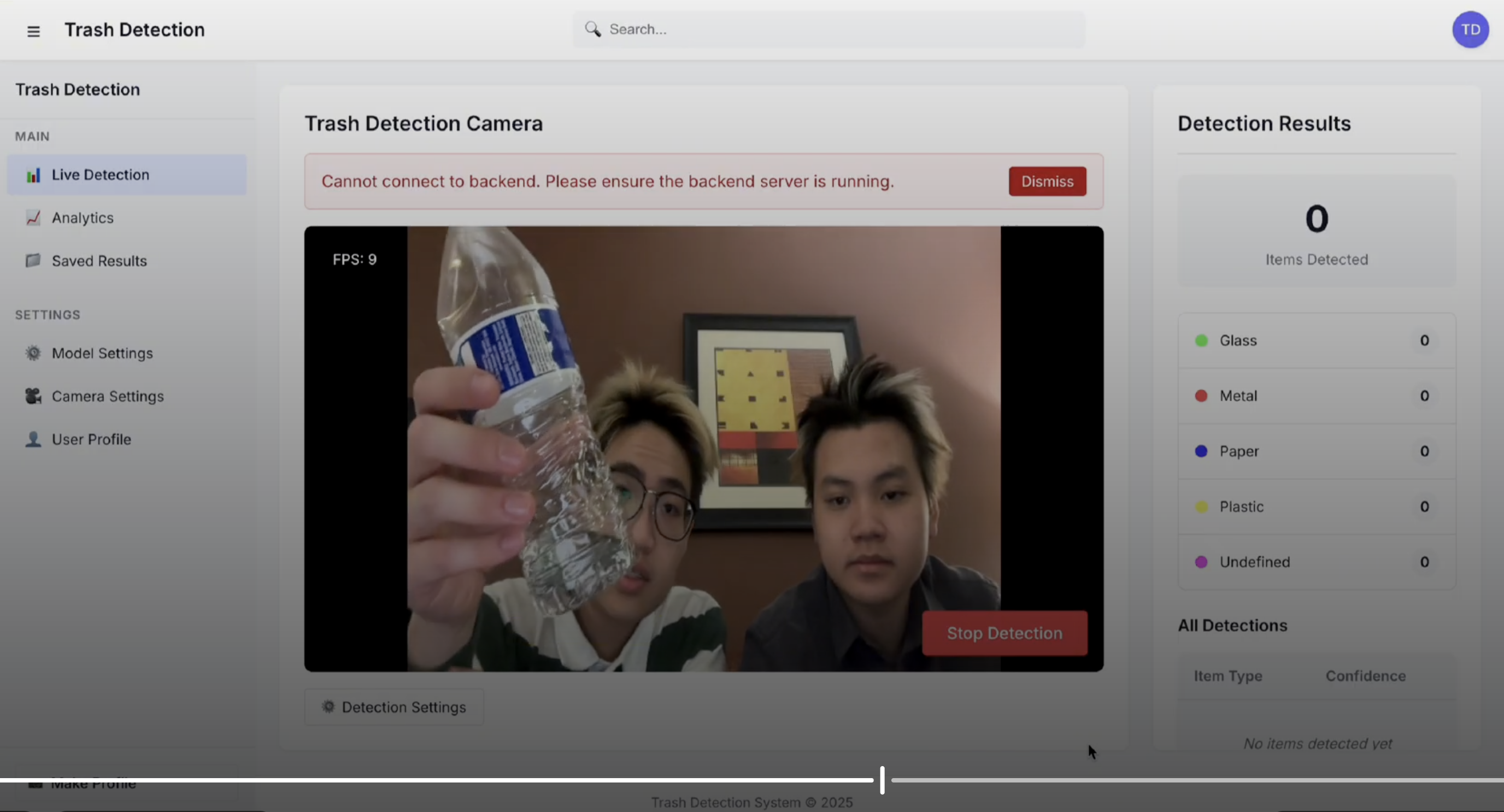Expand the Detection Settings panel
This screenshot has width=1504, height=812.
point(394,707)
